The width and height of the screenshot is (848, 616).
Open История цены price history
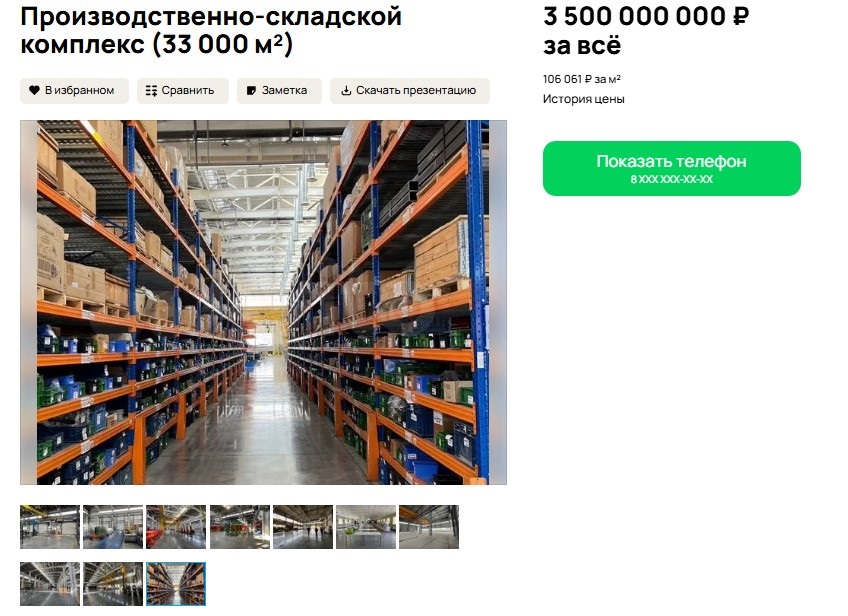coord(584,99)
